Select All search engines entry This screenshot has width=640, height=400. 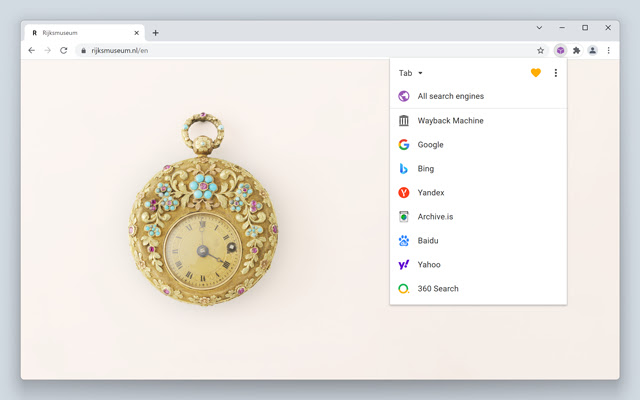[450, 96]
